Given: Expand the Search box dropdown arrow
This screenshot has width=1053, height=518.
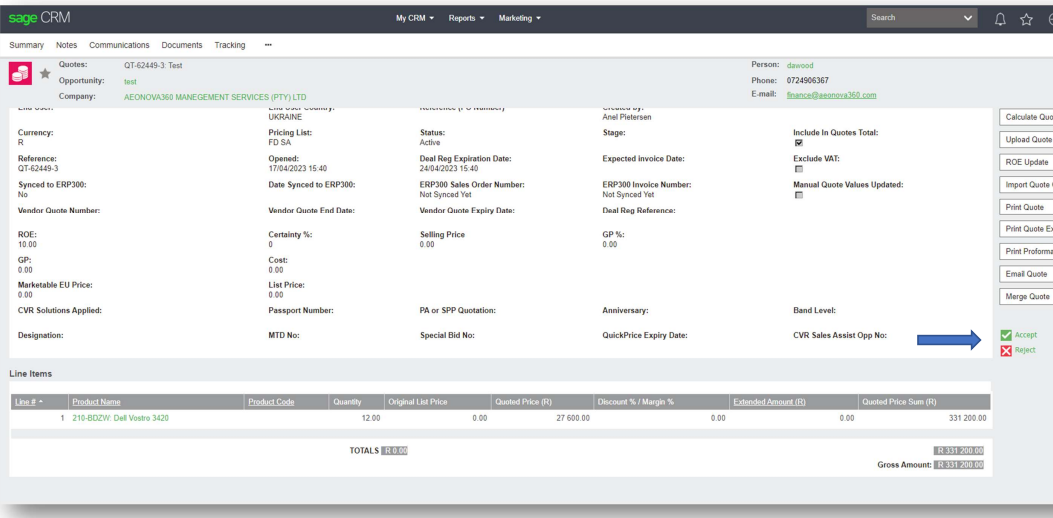Looking at the screenshot, I should [965, 19].
